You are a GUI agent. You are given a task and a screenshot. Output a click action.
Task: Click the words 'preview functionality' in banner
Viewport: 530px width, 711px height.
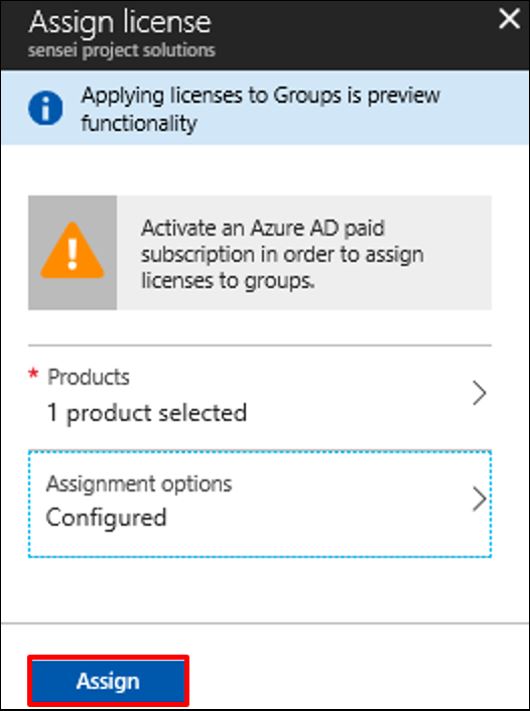click(x=260, y=109)
